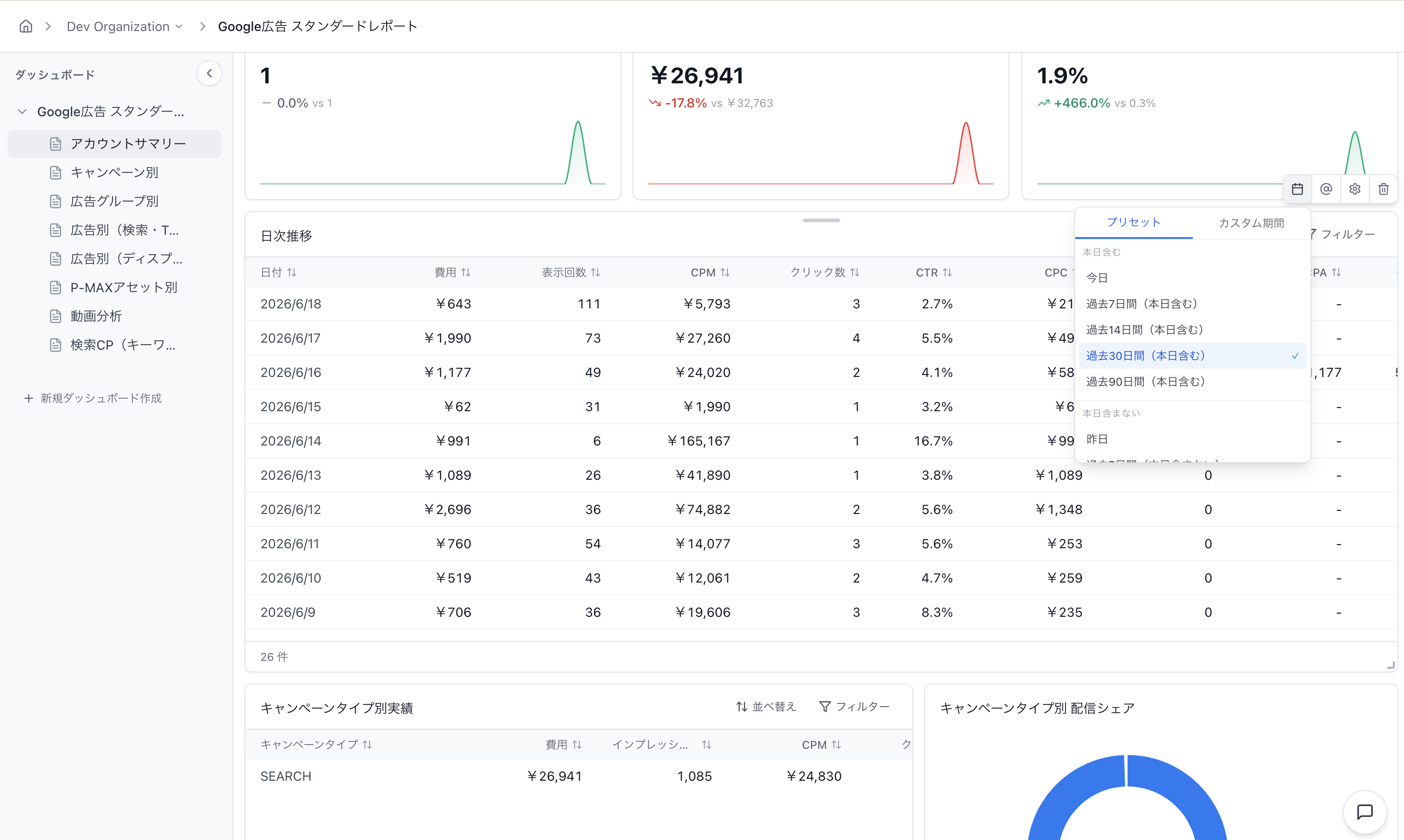Sort campaign table by キャンペーンタイプ column
Screen dimensions: 1404x840
[316, 745]
